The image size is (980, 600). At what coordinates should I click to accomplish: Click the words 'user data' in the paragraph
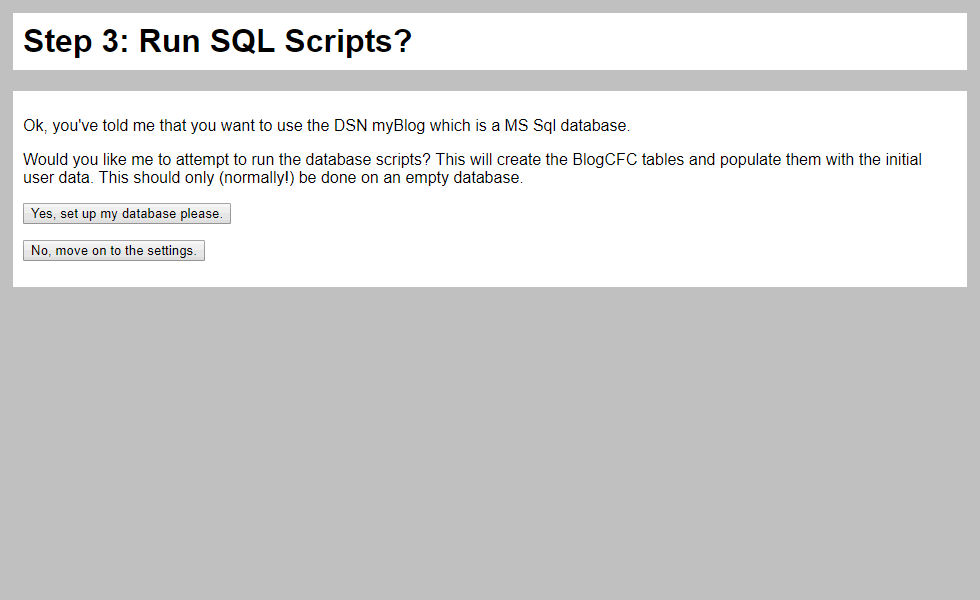(56, 178)
